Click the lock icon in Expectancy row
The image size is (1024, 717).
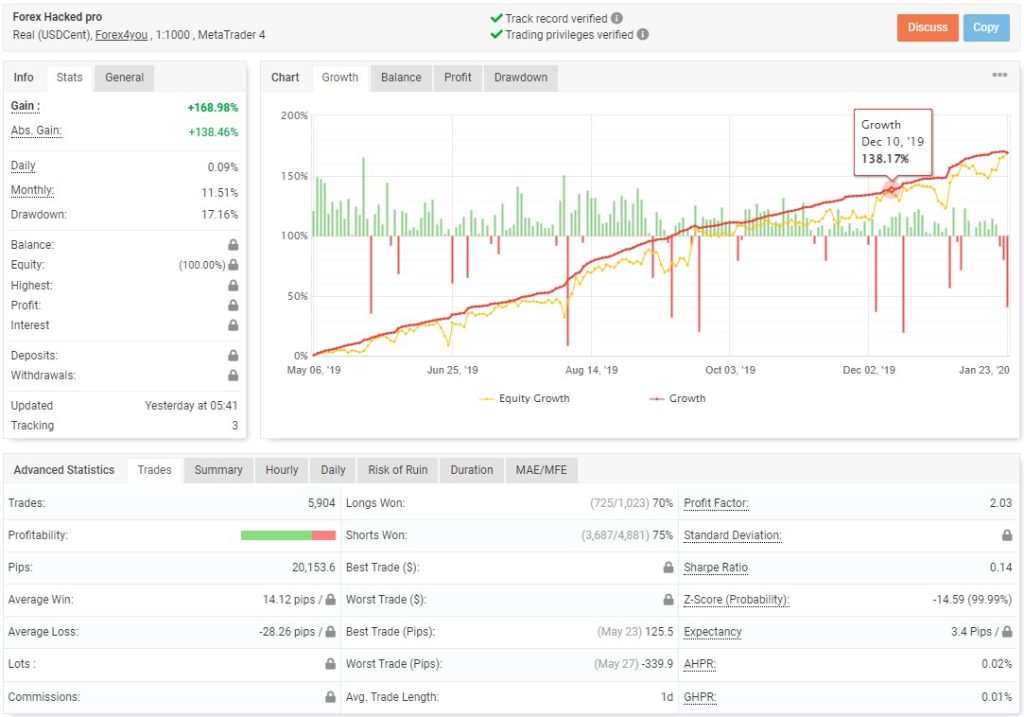[1007, 631]
